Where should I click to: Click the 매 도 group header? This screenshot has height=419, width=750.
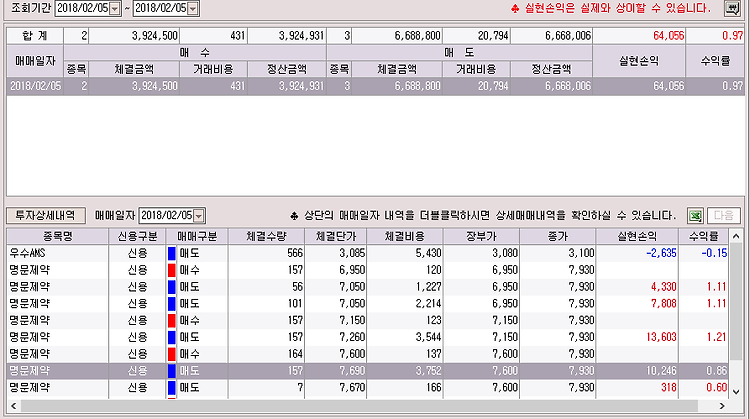[459, 53]
